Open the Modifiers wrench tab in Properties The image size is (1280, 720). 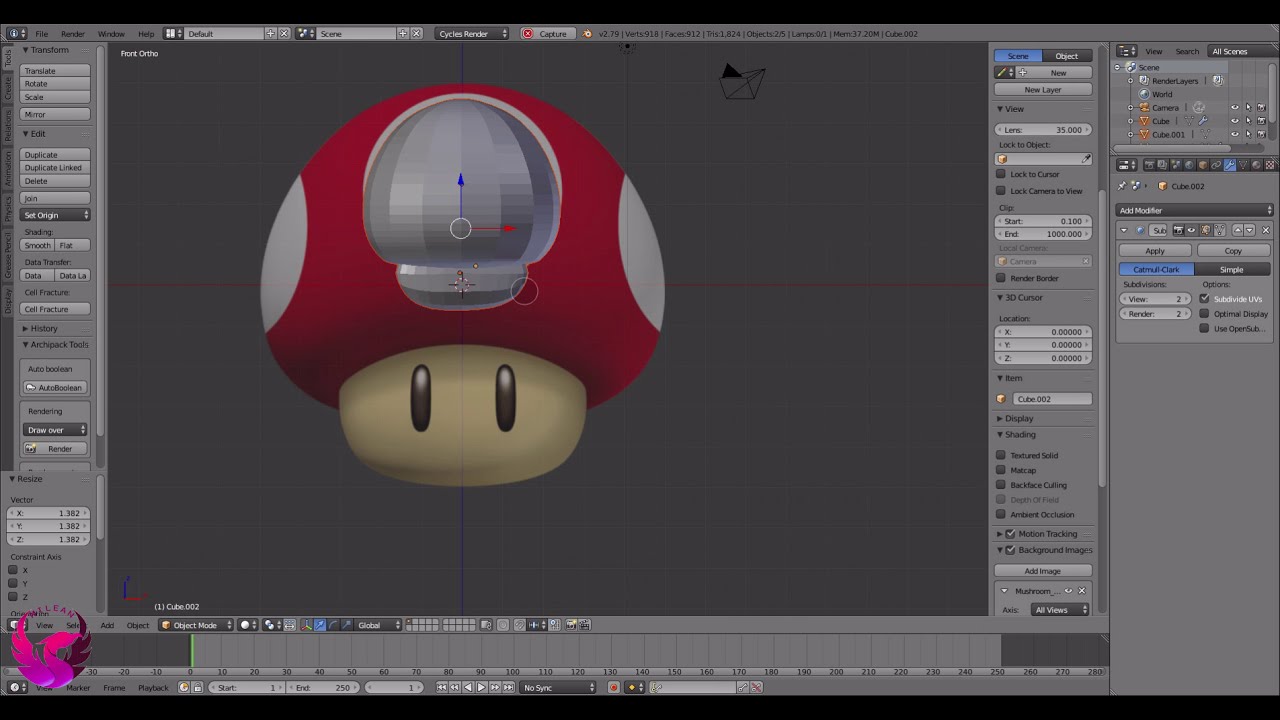(1230, 165)
